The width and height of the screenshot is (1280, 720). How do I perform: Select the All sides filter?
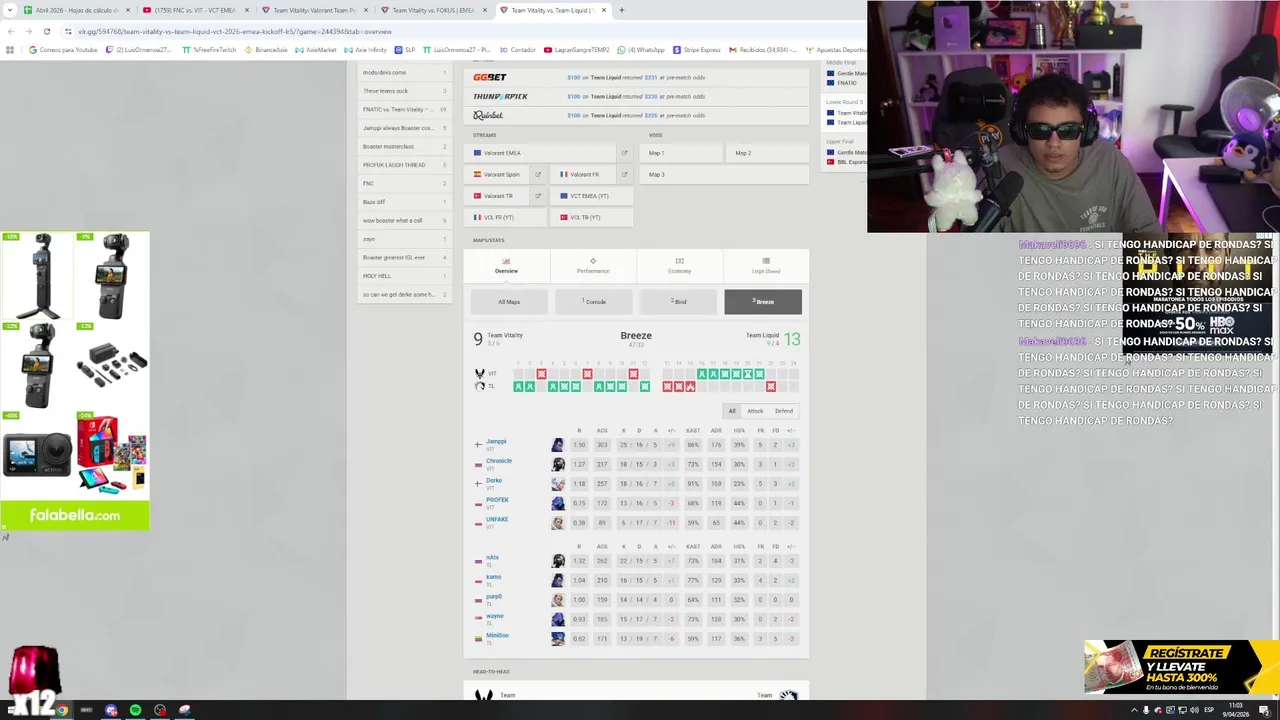point(732,411)
